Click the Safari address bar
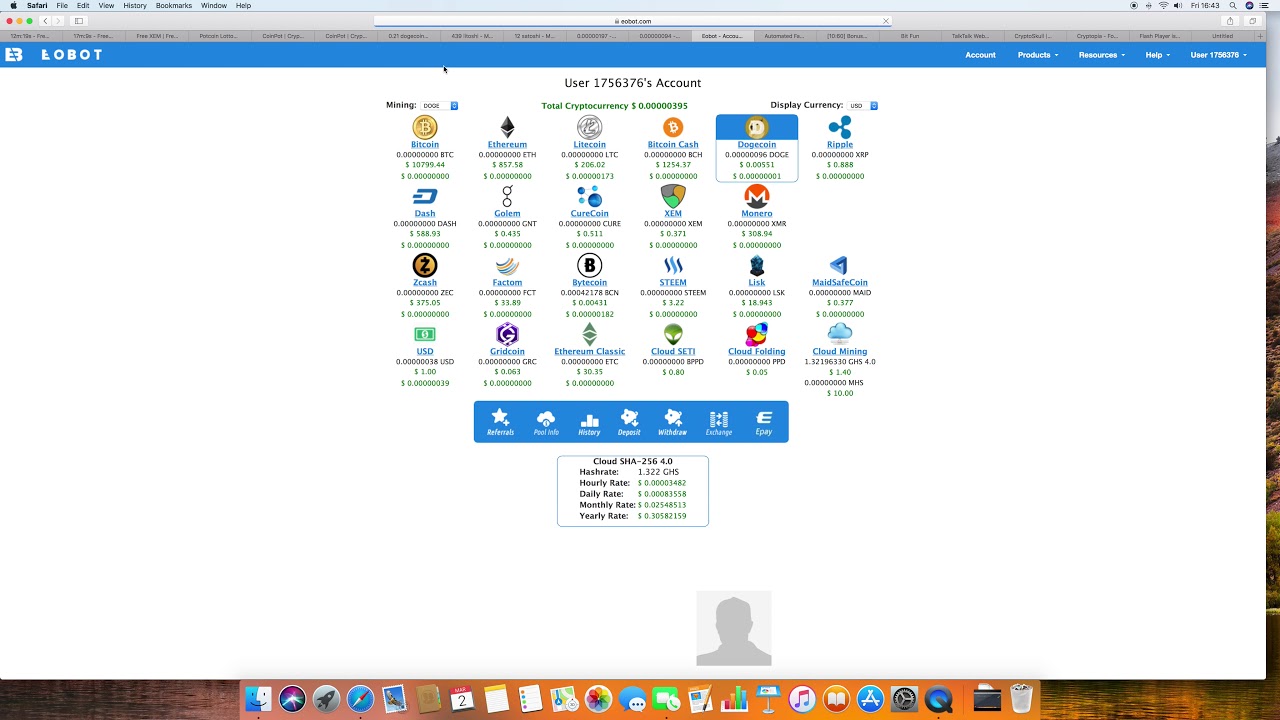The width and height of the screenshot is (1280, 720). (635, 21)
